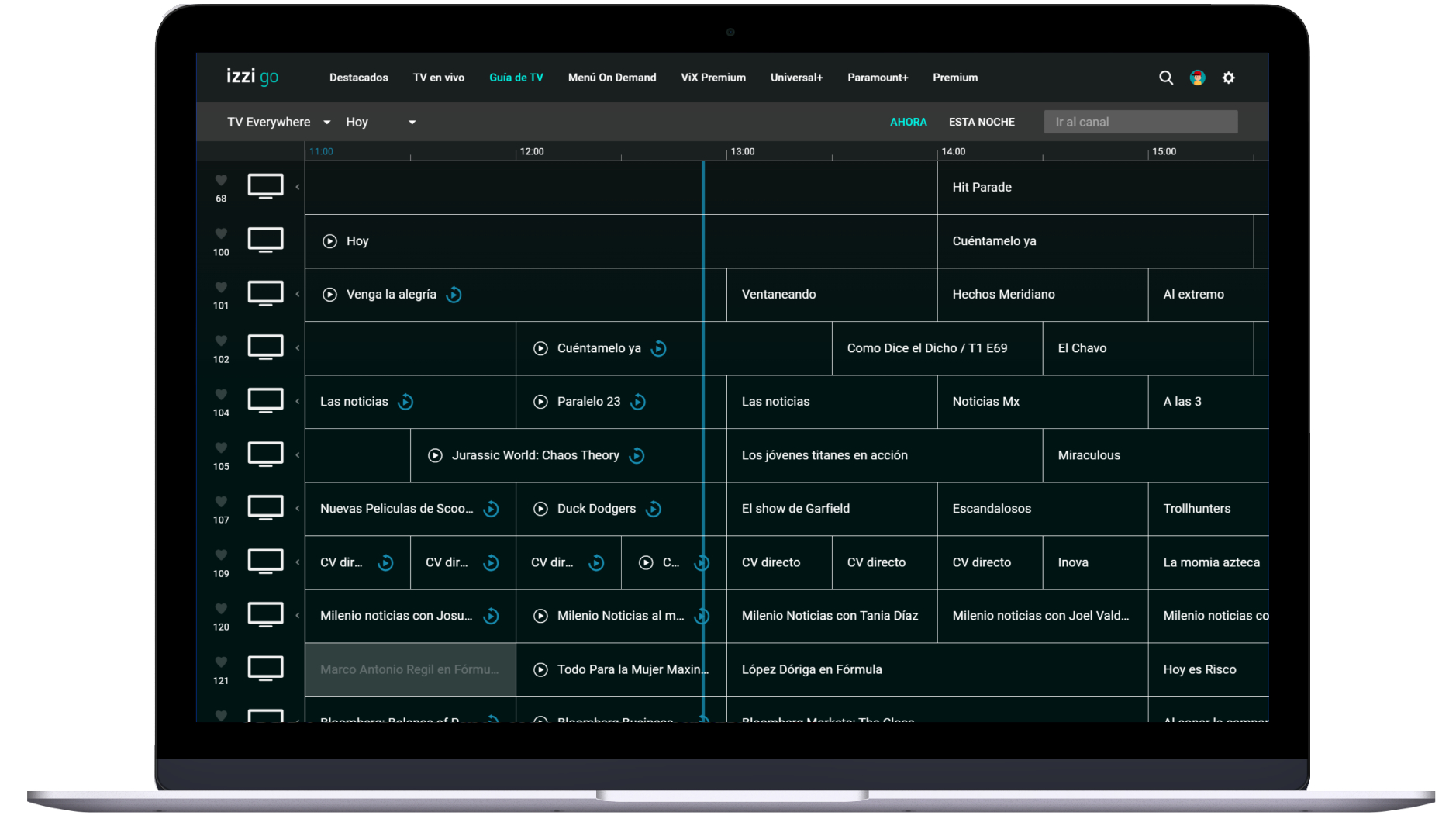Open the settings gear icon
The image size is (1456, 819).
(x=1228, y=78)
